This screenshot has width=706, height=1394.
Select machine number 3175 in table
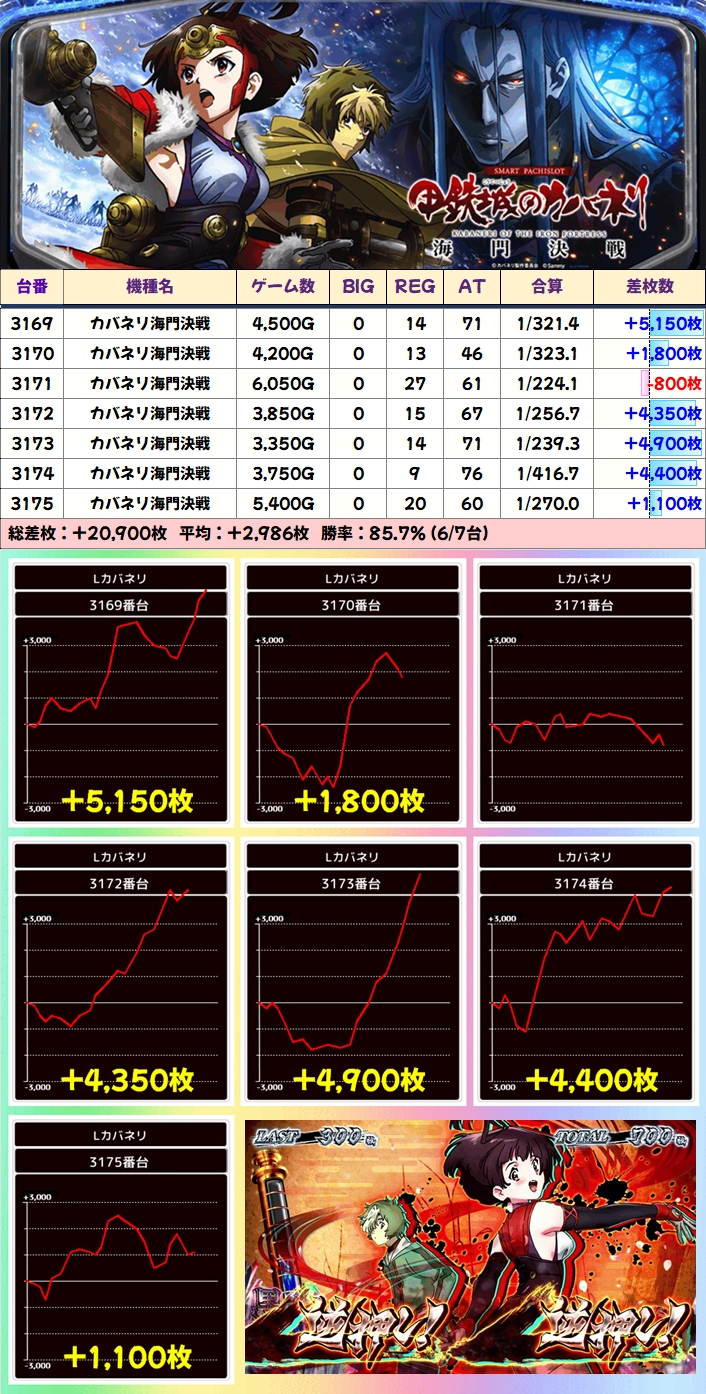pyautogui.click(x=32, y=503)
